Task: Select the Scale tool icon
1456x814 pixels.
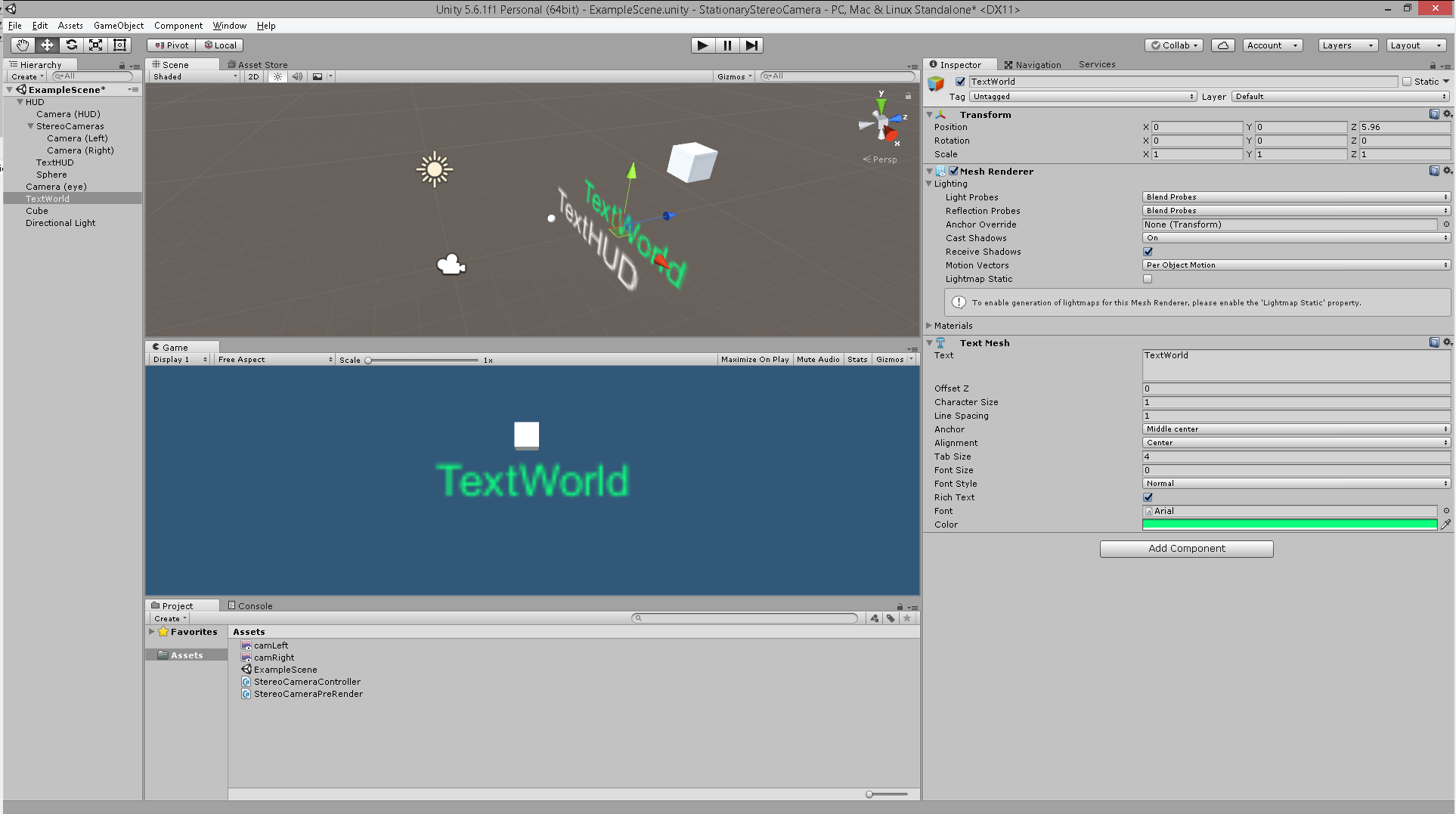Action: pyautogui.click(x=95, y=45)
